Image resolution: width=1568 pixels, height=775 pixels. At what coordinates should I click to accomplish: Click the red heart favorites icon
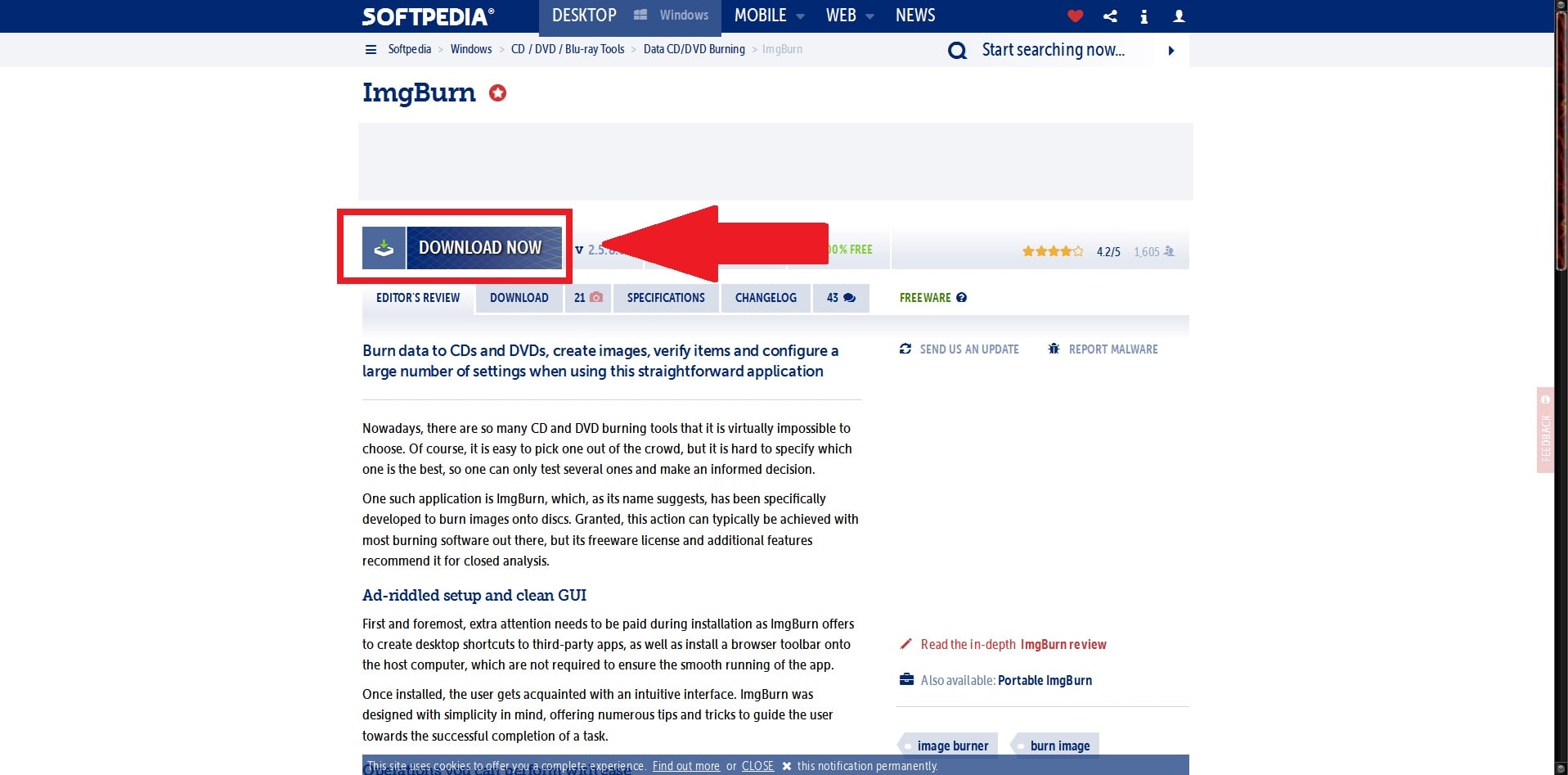tap(1075, 16)
